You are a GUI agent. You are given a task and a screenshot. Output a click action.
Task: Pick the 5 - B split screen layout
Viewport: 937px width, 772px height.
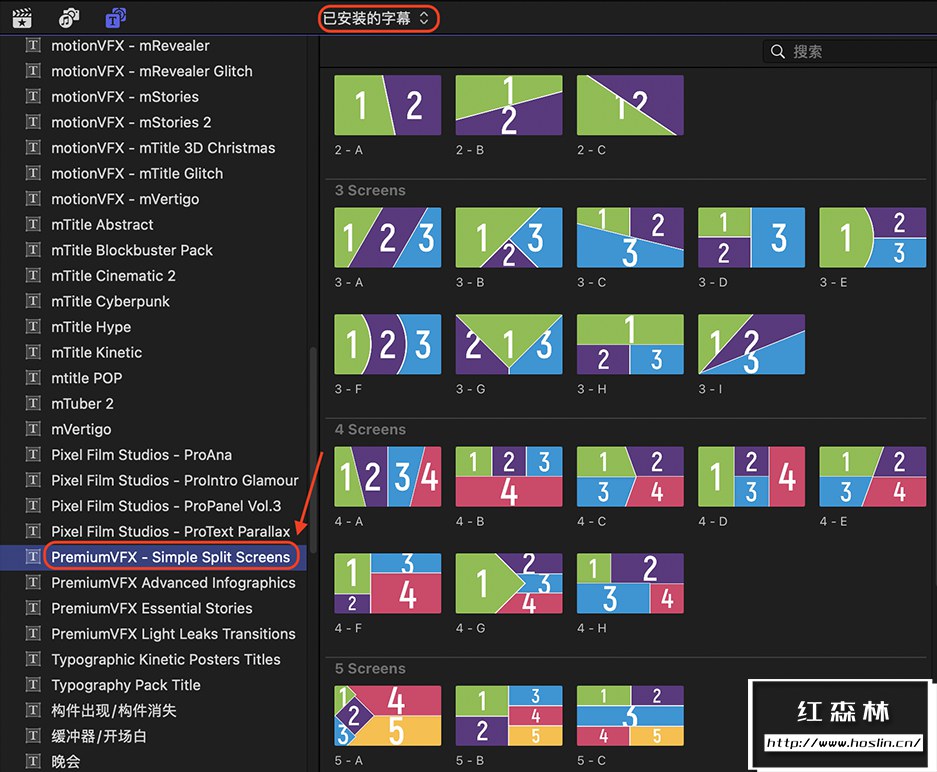509,715
